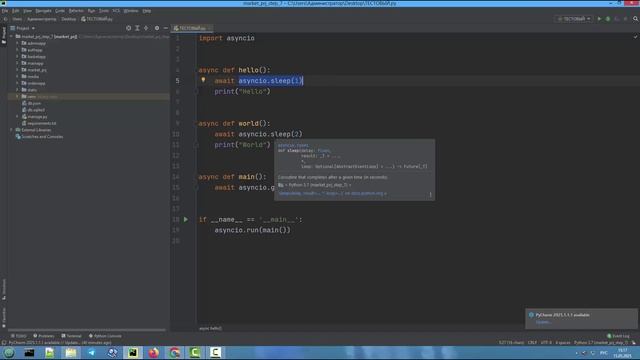Expand the adminapp folder arrow

pyautogui.click(x=18, y=43)
